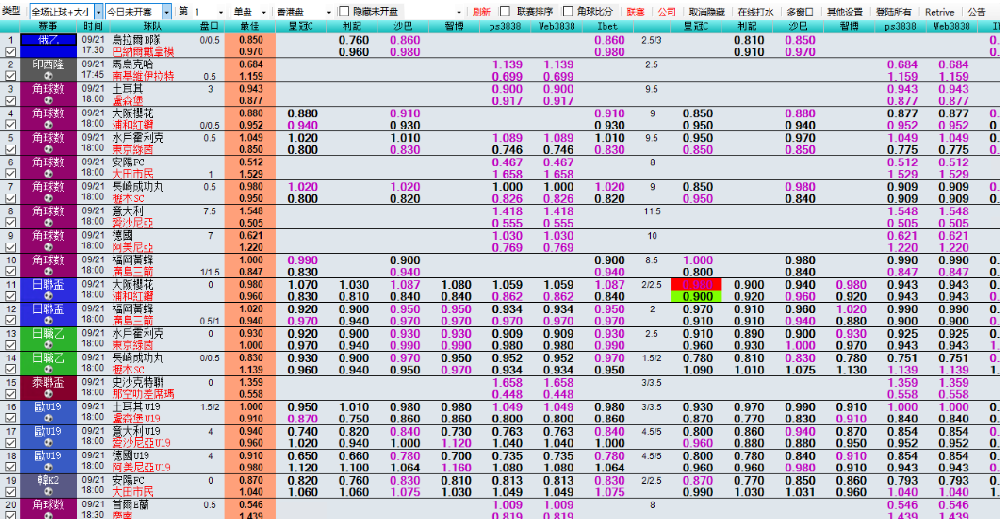Uncheck the row 16 match checkbox
1000x519 pixels.
(10, 418)
